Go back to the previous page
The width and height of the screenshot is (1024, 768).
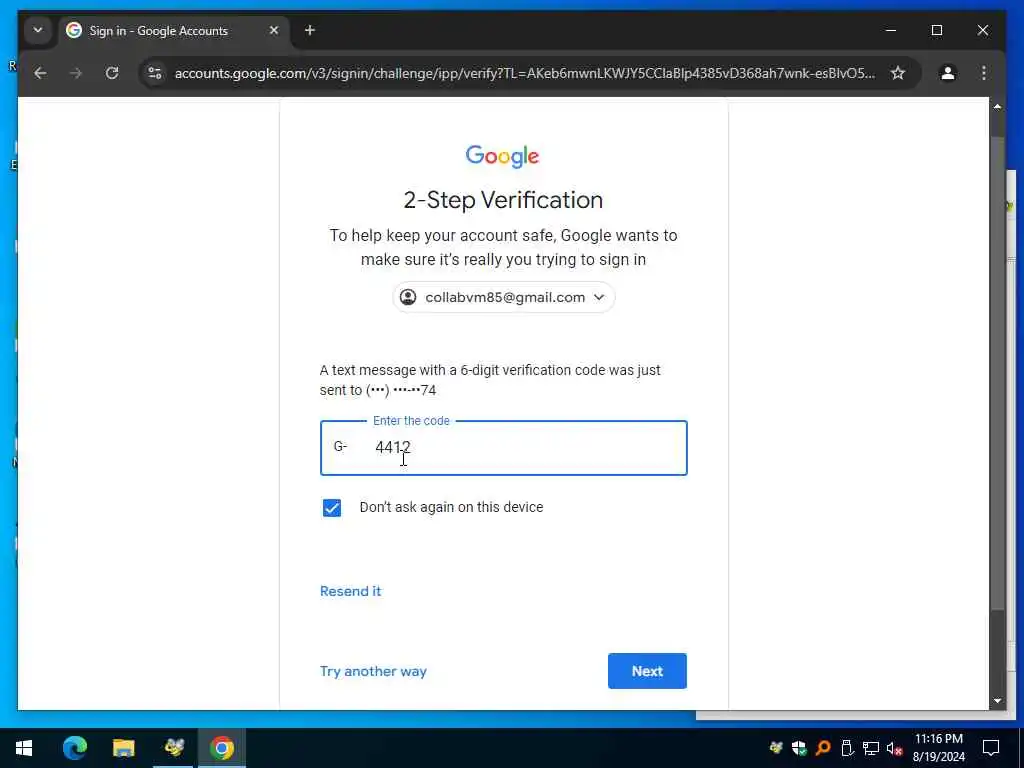(40, 73)
